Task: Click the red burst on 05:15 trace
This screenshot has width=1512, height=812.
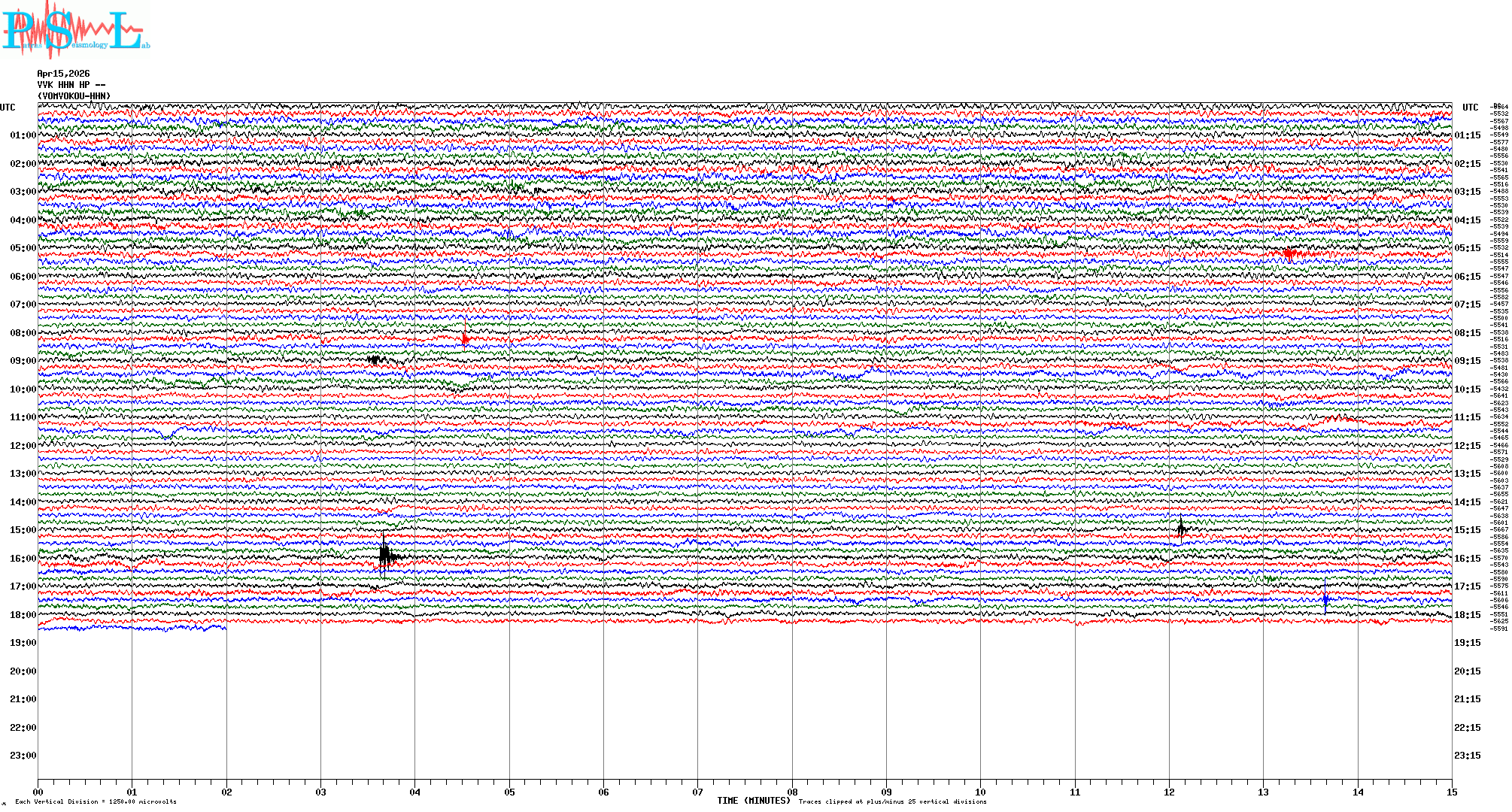Action: coord(1289,254)
